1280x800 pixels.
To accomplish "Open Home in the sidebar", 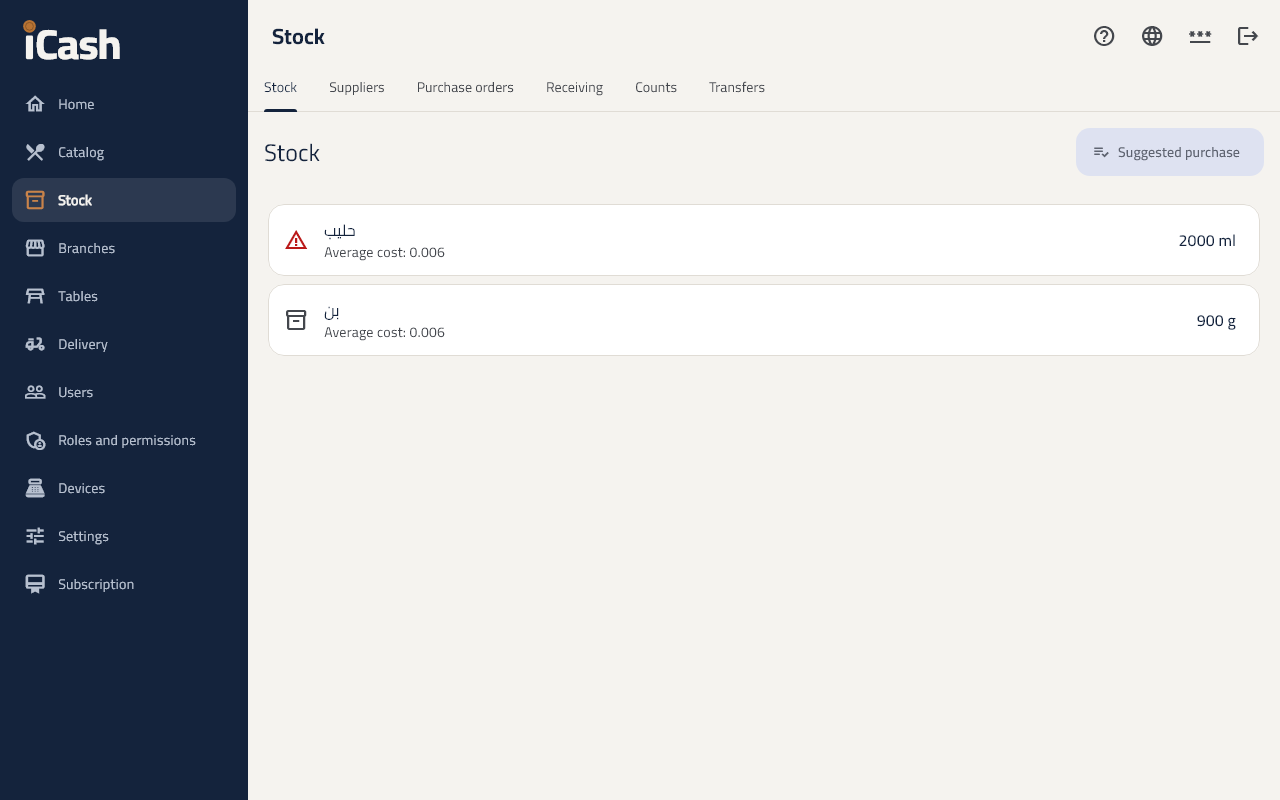I will coord(124,104).
